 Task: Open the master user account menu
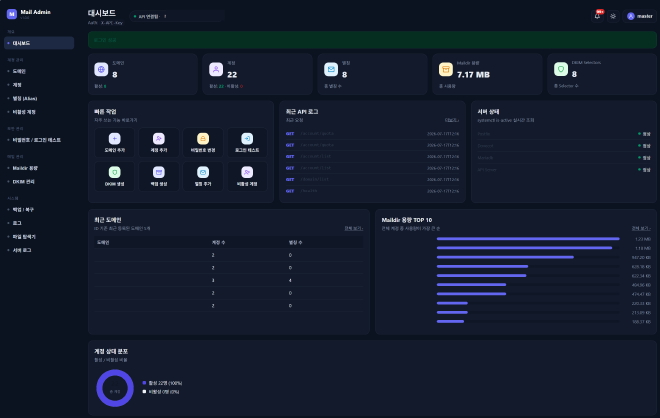pos(639,16)
